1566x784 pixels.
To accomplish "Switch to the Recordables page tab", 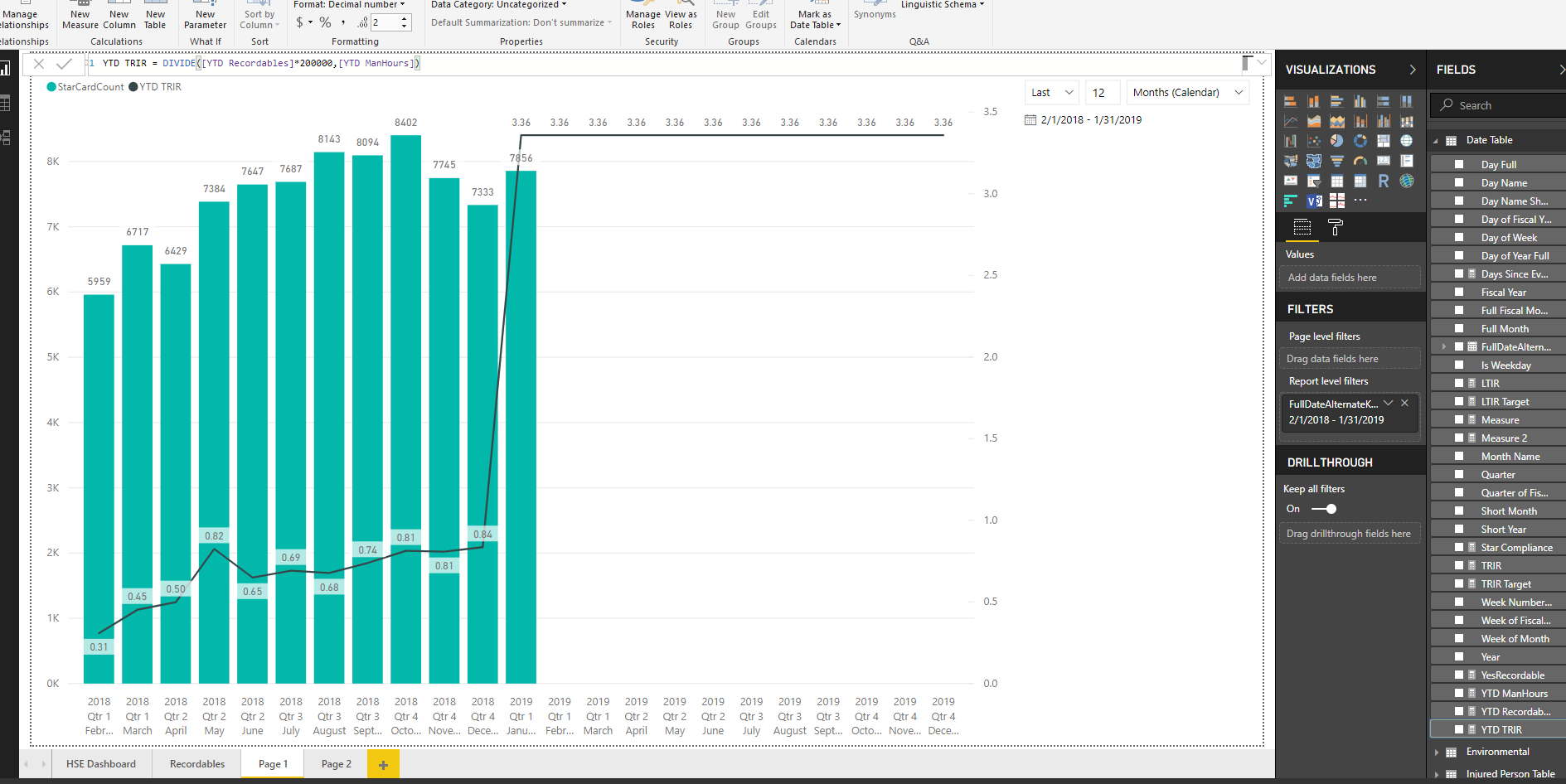I will point(197,764).
